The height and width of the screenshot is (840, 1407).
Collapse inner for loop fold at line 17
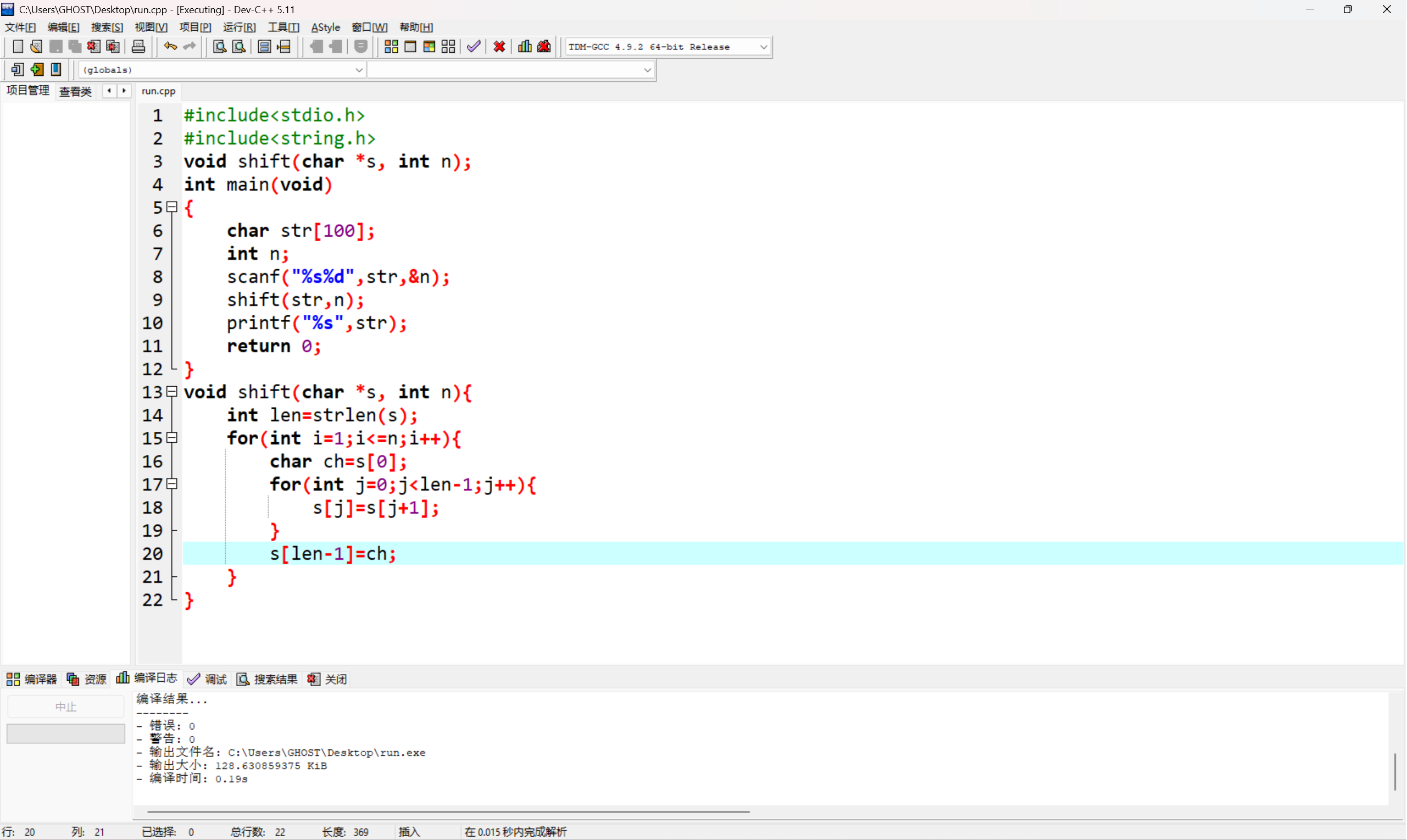pyautogui.click(x=172, y=484)
